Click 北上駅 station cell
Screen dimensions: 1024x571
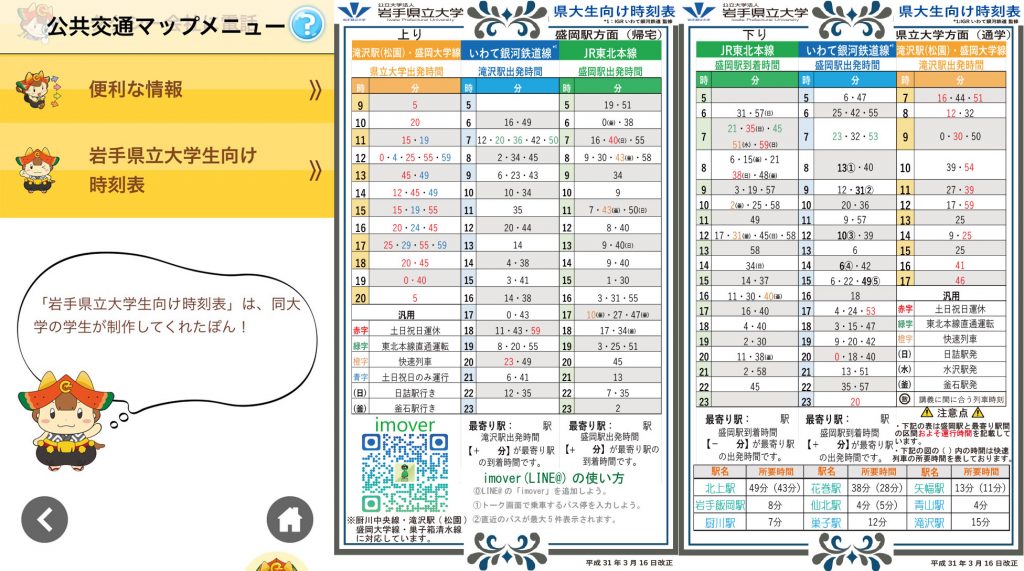tap(720, 488)
